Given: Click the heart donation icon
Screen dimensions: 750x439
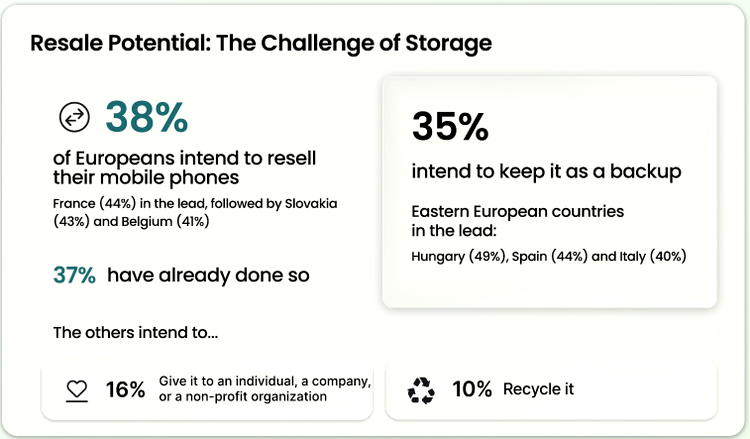Looking at the screenshot, I should click(77, 389).
